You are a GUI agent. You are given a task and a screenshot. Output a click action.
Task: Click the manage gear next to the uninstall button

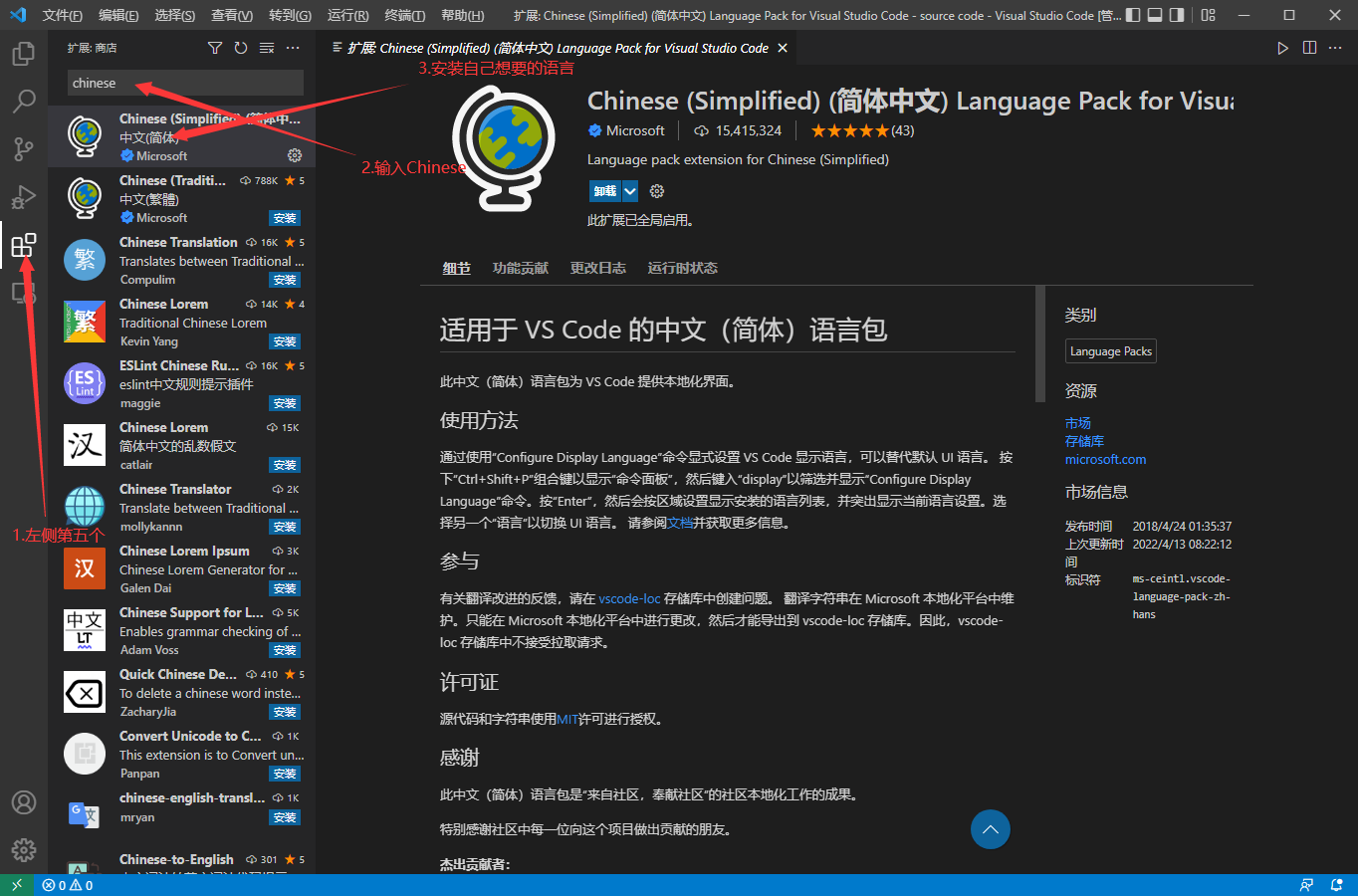point(657,191)
